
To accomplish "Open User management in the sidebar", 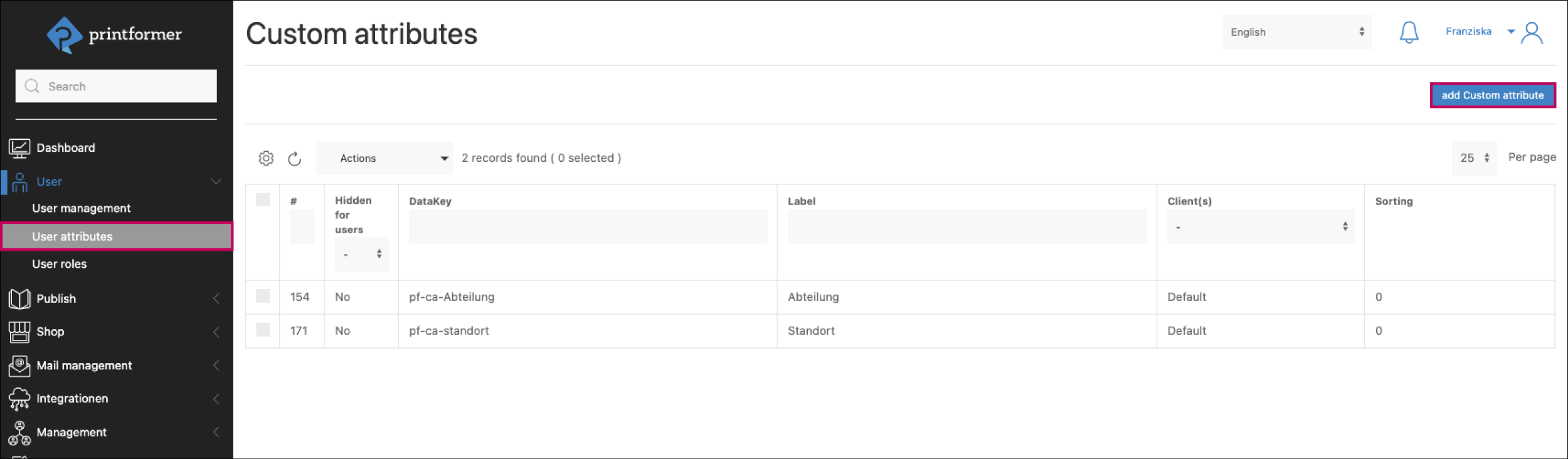I will (82, 208).
